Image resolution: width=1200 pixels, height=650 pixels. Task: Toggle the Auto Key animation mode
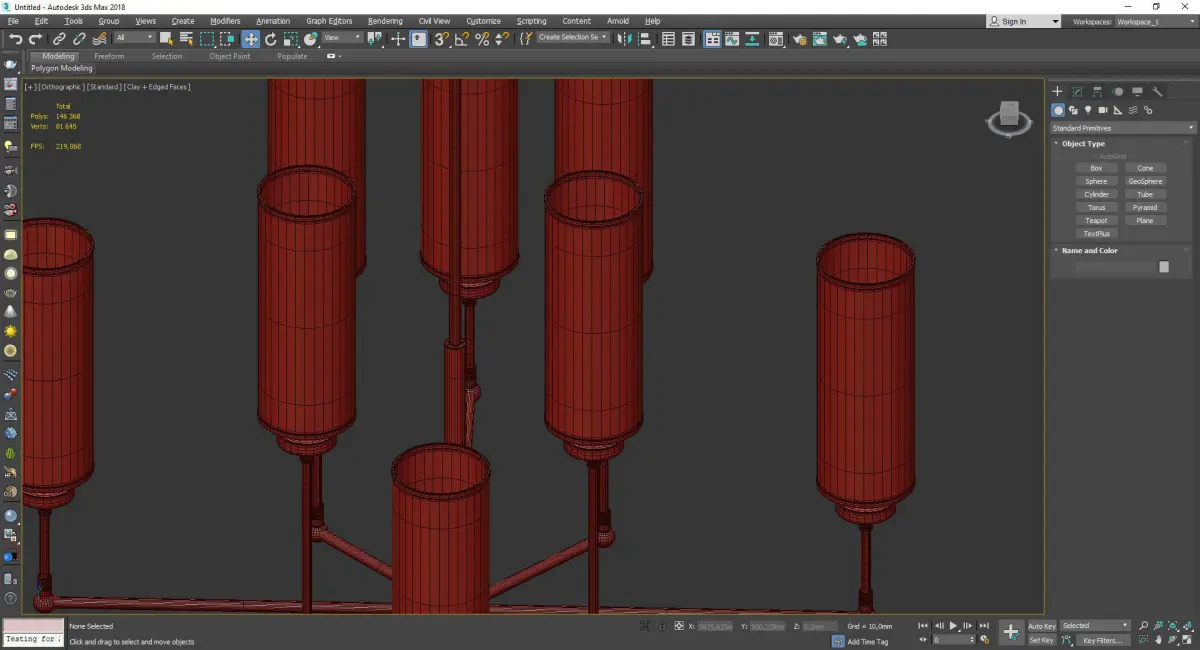(1041, 626)
